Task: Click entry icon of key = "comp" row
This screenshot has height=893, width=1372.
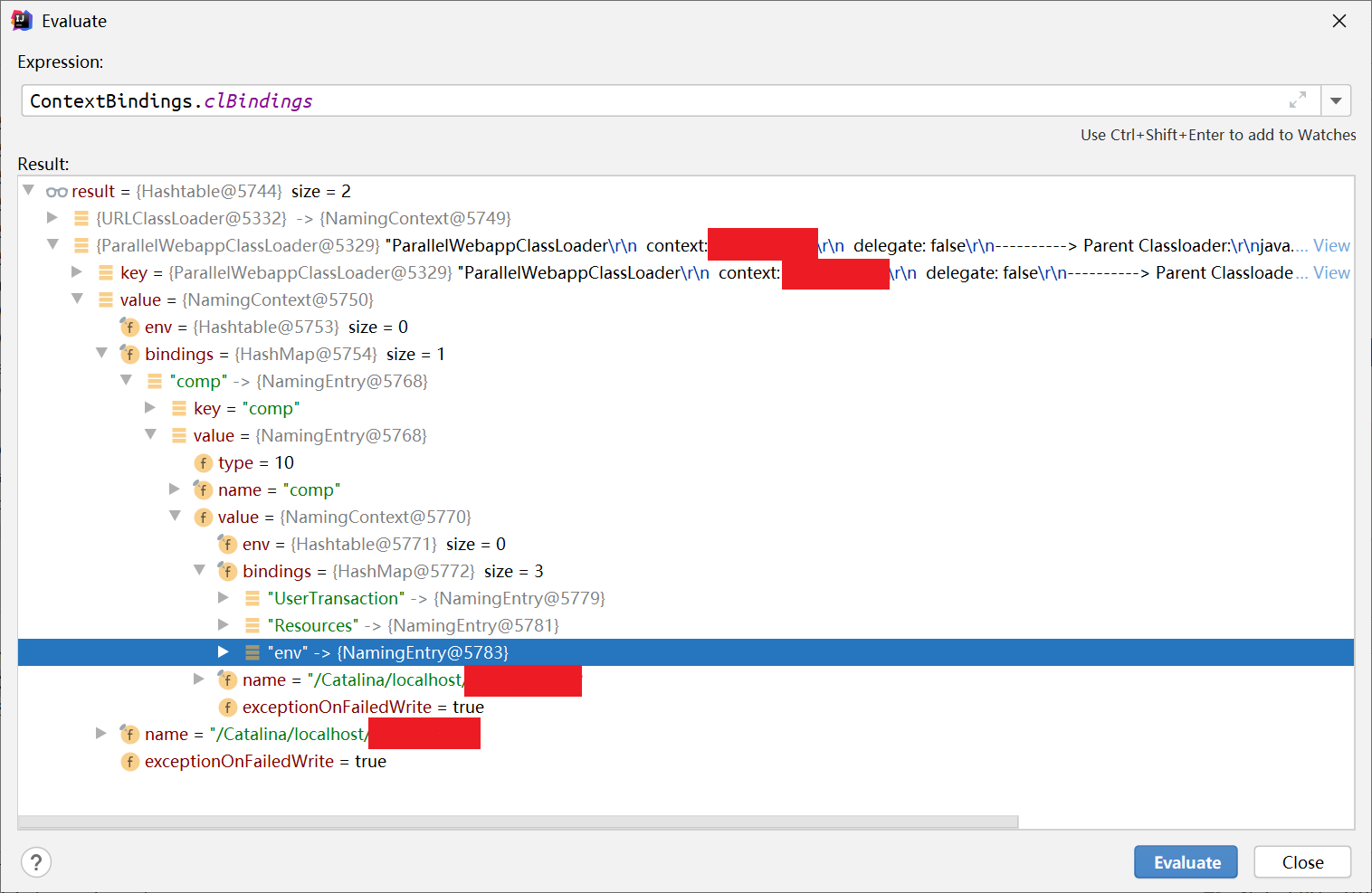Action: 179,408
